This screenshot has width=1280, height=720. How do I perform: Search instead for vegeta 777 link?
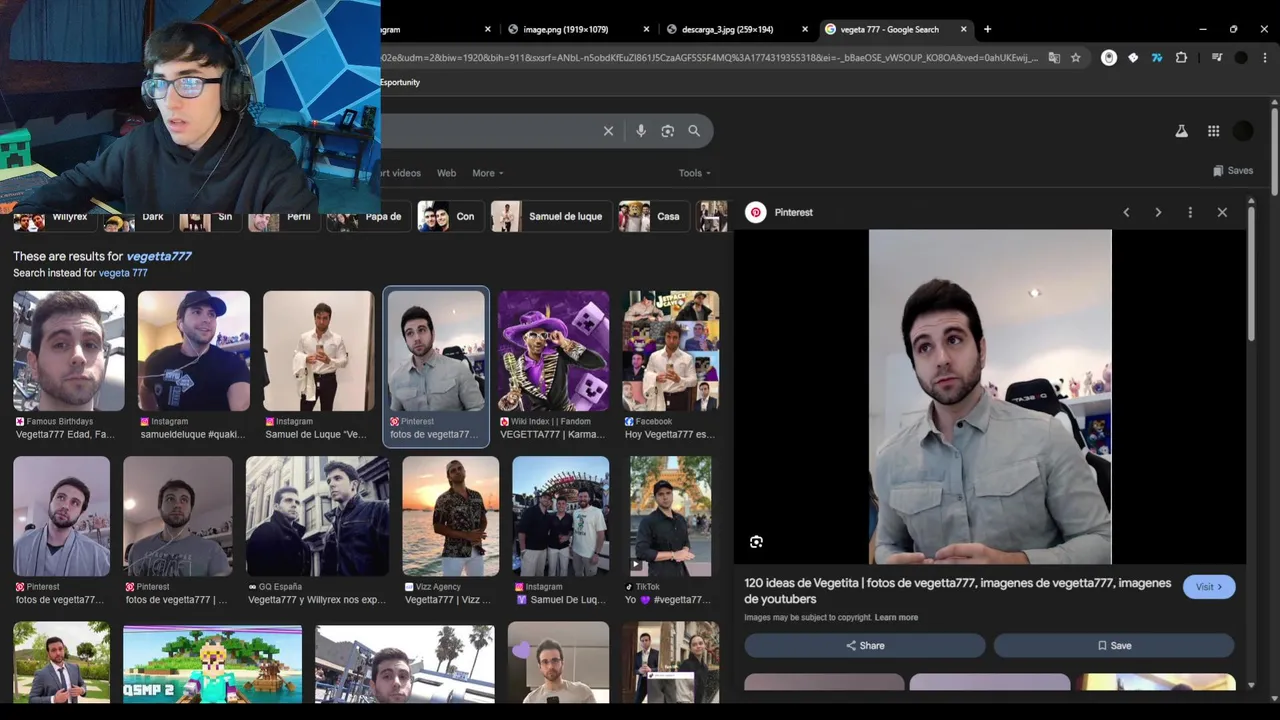[123, 273]
